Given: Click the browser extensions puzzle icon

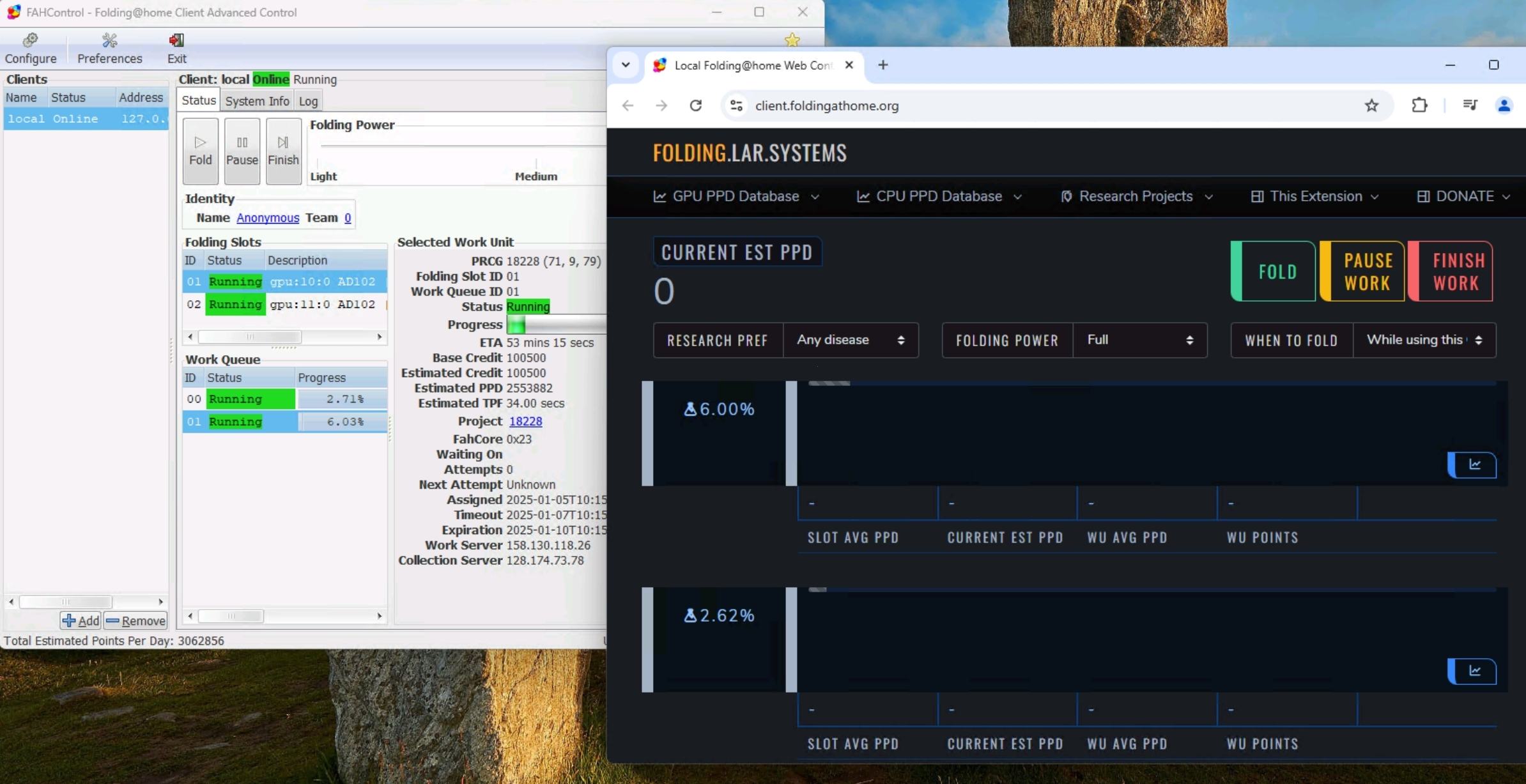Looking at the screenshot, I should [1419, 105].
